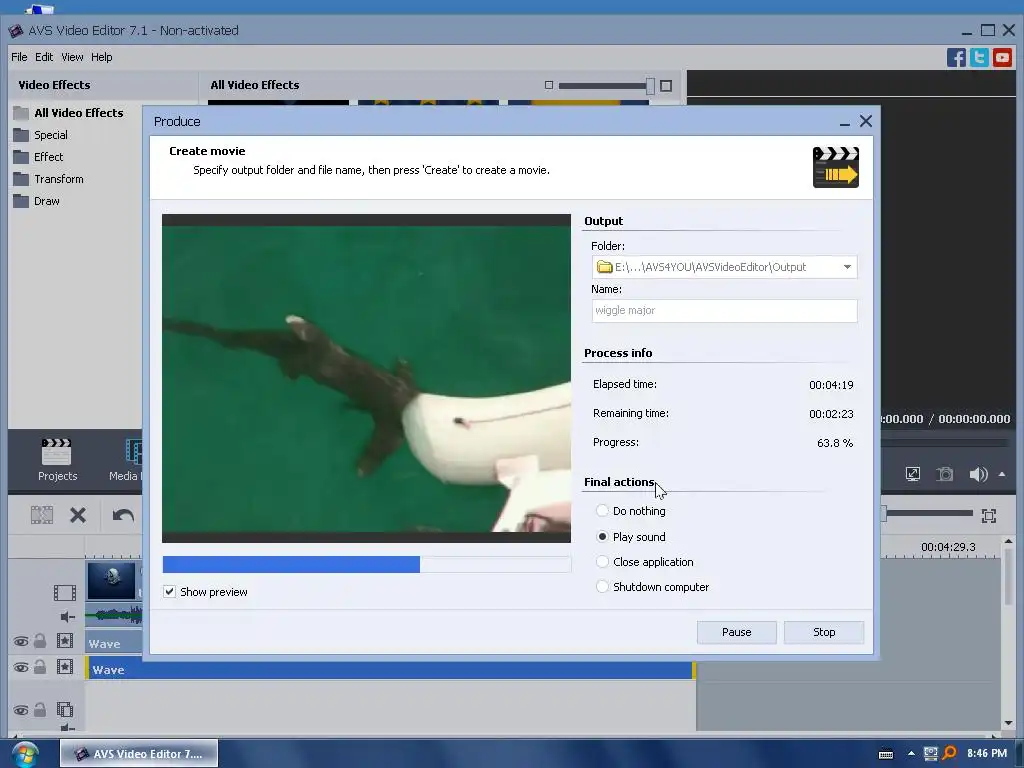
Task: Open the YouTube icon link
Action: coord(1002,57)
